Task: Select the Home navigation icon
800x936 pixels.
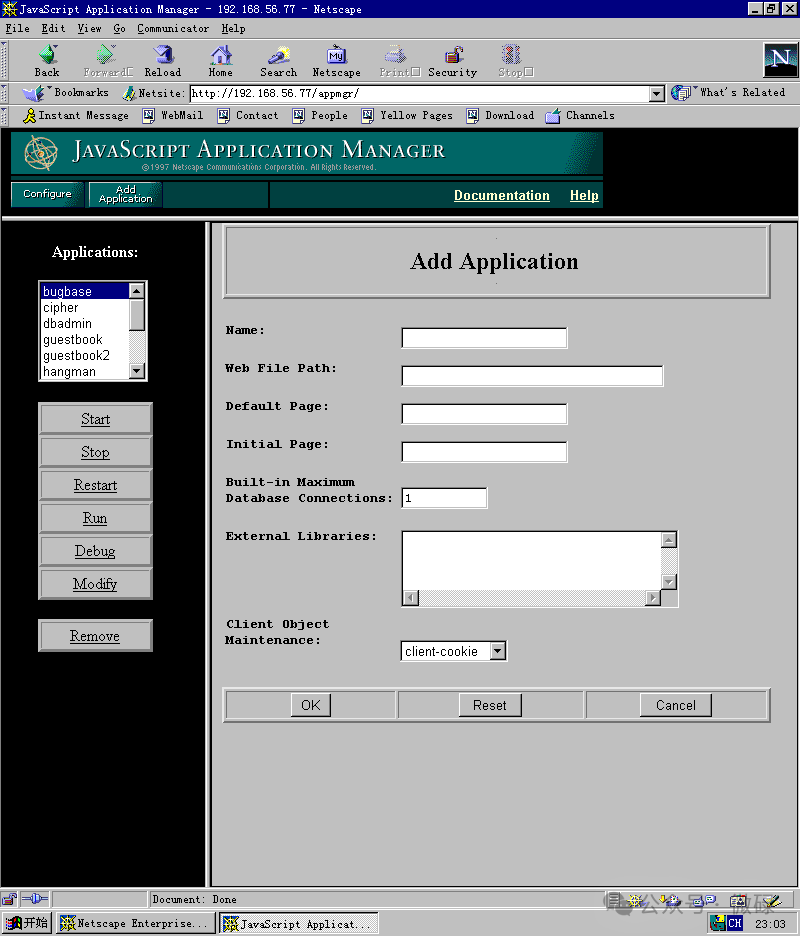Action: click(x=220, y=60)
